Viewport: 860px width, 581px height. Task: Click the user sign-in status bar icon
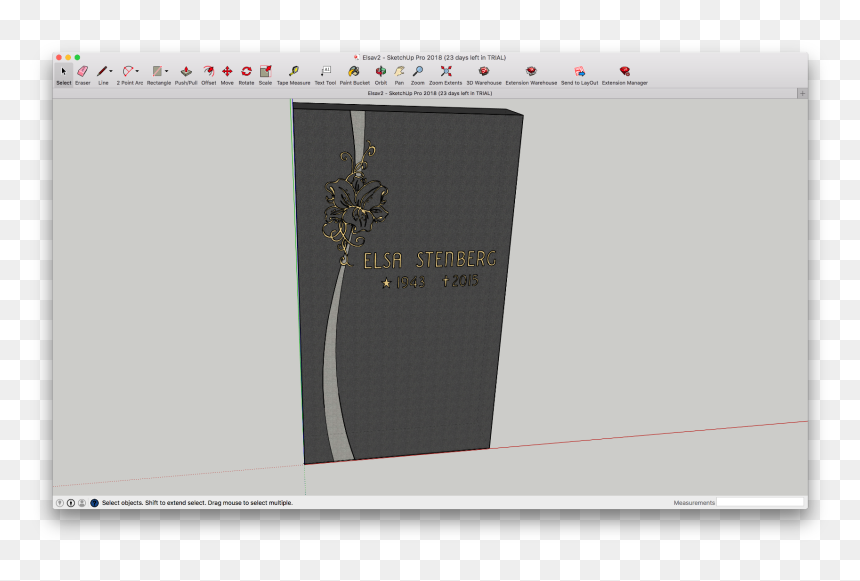(82, 503)
